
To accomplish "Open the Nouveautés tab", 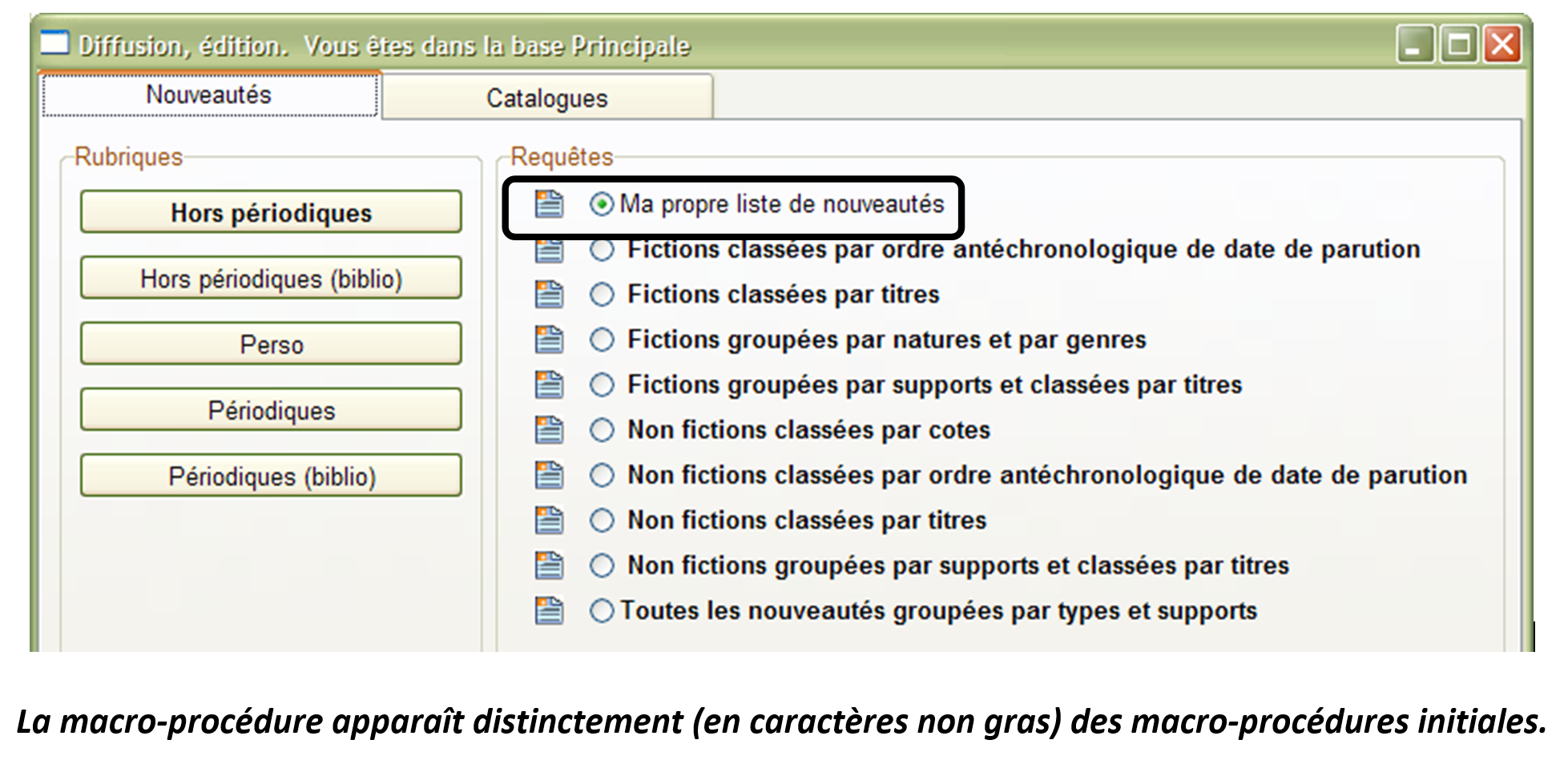I will (x=209, y=95).
